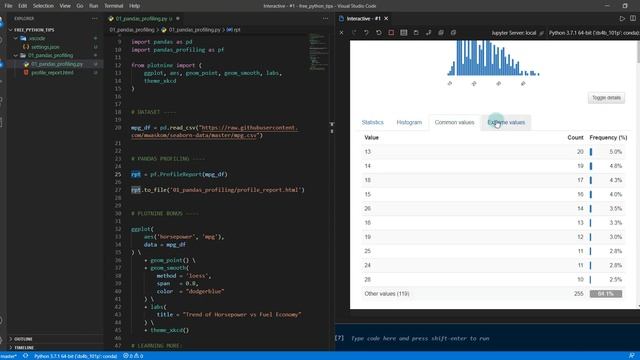Viewport: 640px width, 360px height.
Task: Select the Common values tab
Action: click(454, 122)
